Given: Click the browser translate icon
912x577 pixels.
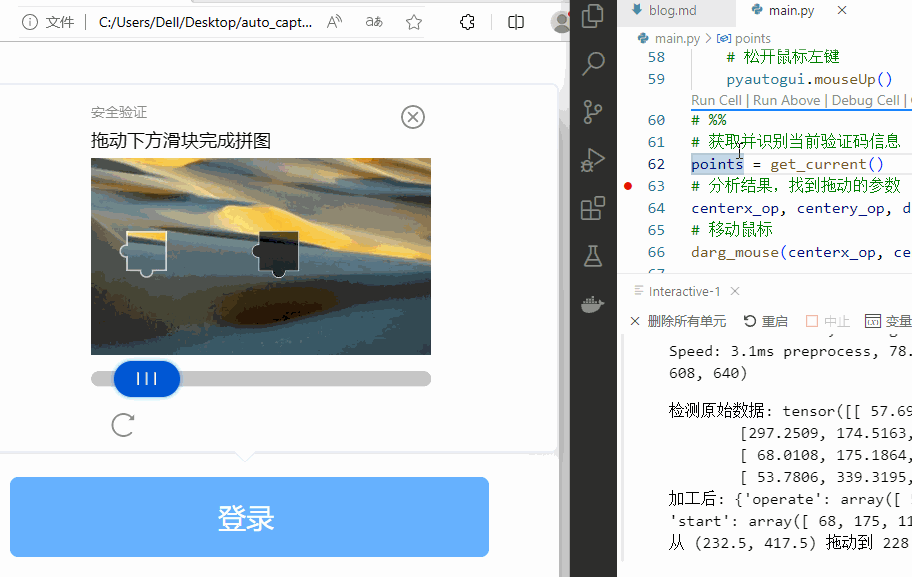Looking at the screenshot, I should tap(374, 22).
